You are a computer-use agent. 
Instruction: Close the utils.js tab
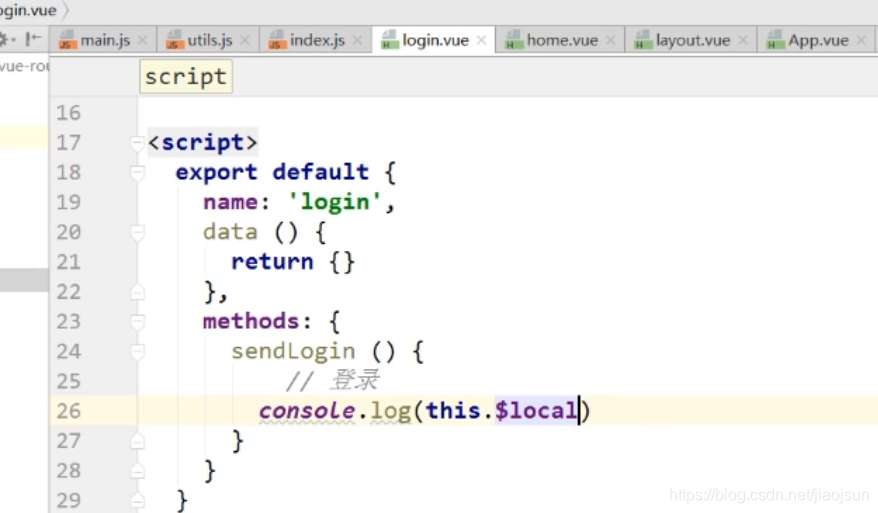(x=245, y=40)
